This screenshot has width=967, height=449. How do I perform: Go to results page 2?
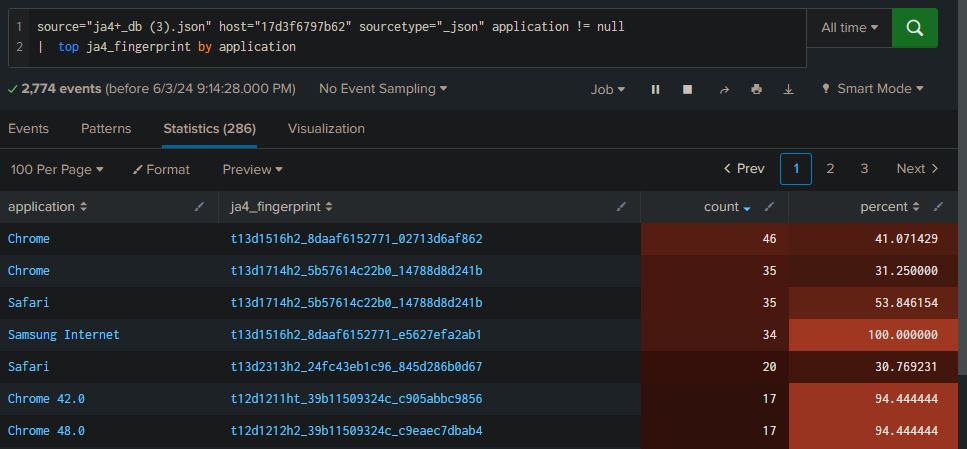[830, 169]
